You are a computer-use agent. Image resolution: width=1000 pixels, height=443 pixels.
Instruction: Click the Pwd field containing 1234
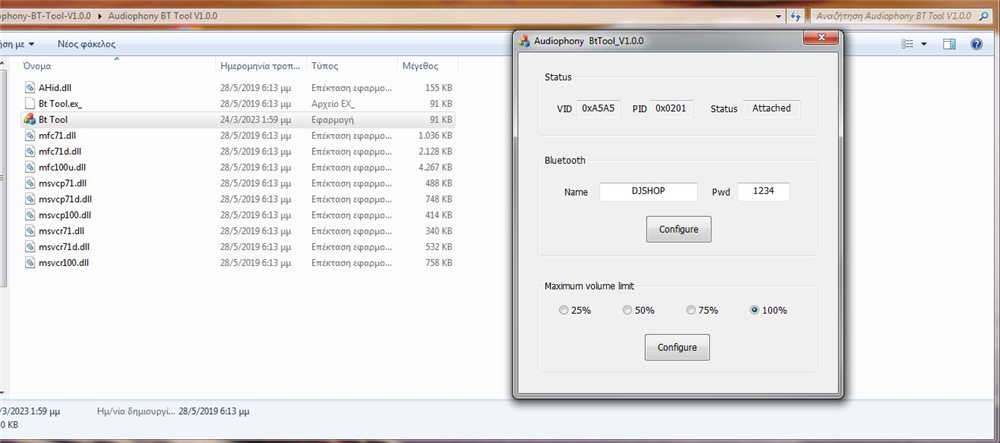click(x=763, y=191)
